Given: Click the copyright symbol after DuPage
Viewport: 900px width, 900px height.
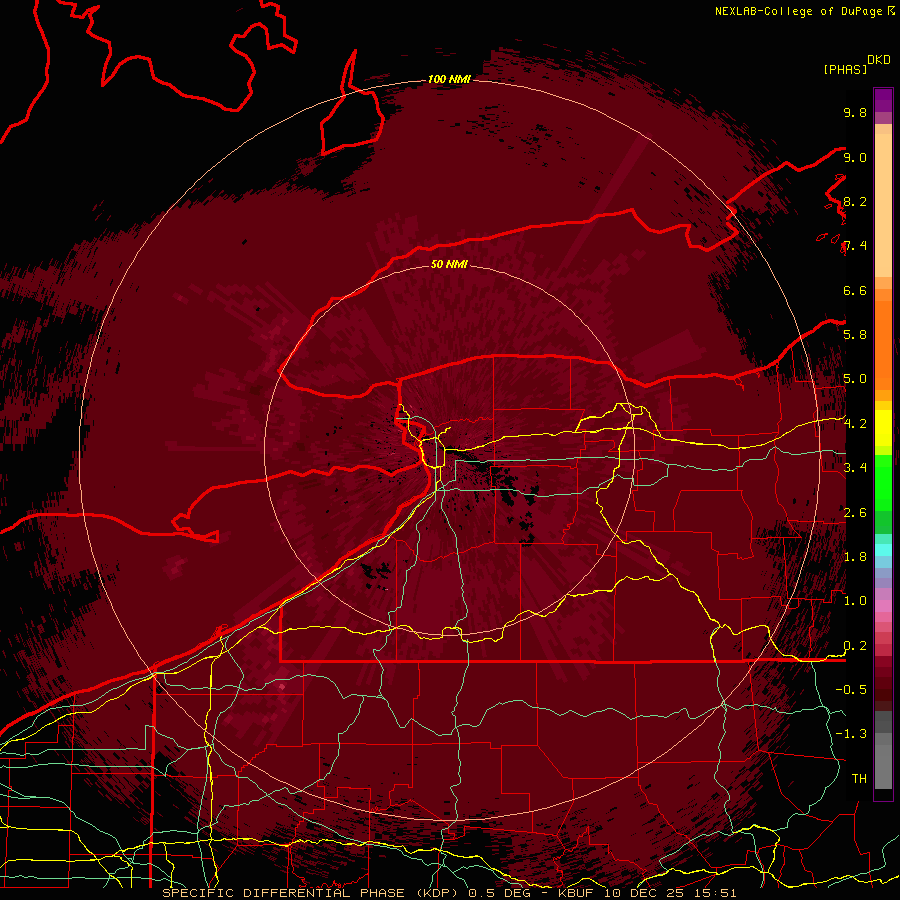Looking at the screenshot, I should (891, 11).
